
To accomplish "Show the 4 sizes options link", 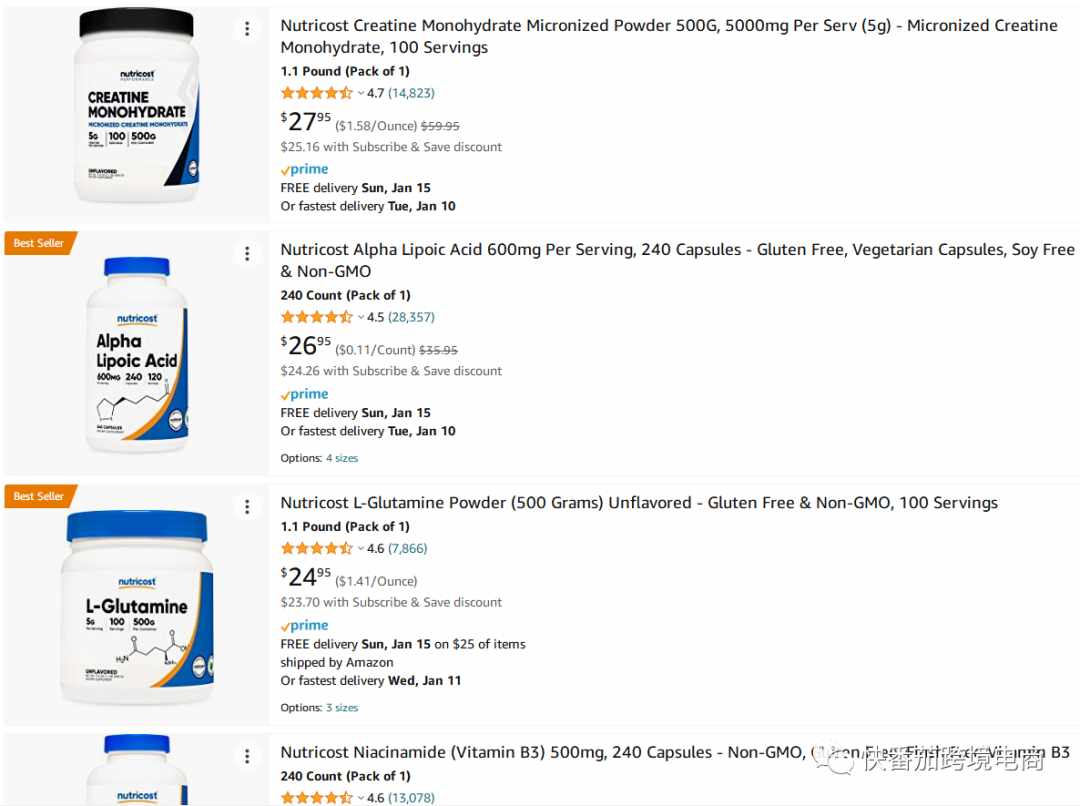I will pyautogui.click(x=342, y=458).
